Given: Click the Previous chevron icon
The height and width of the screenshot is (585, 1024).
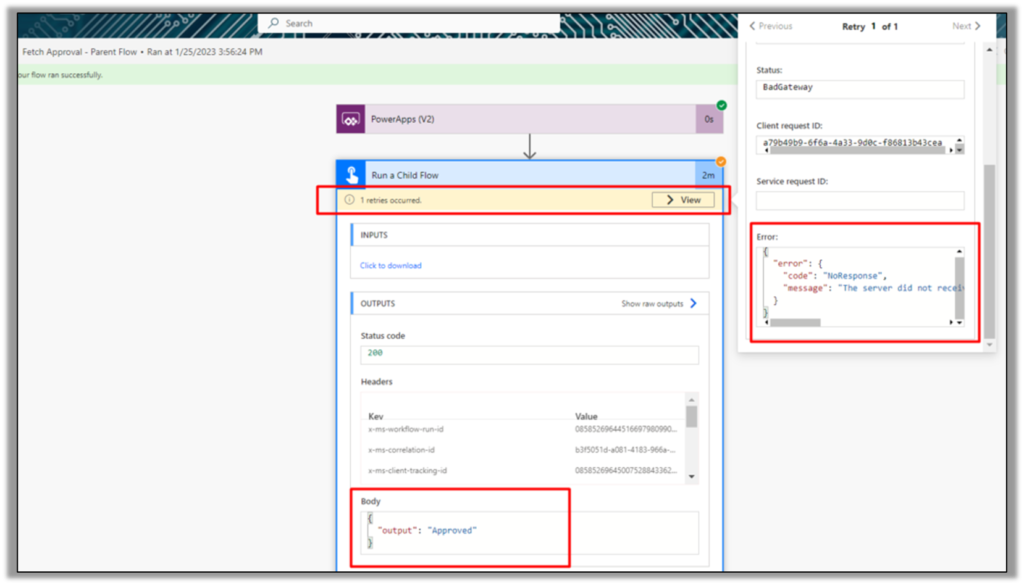Looking at the screenshot, I should click(x=752, y=26).
